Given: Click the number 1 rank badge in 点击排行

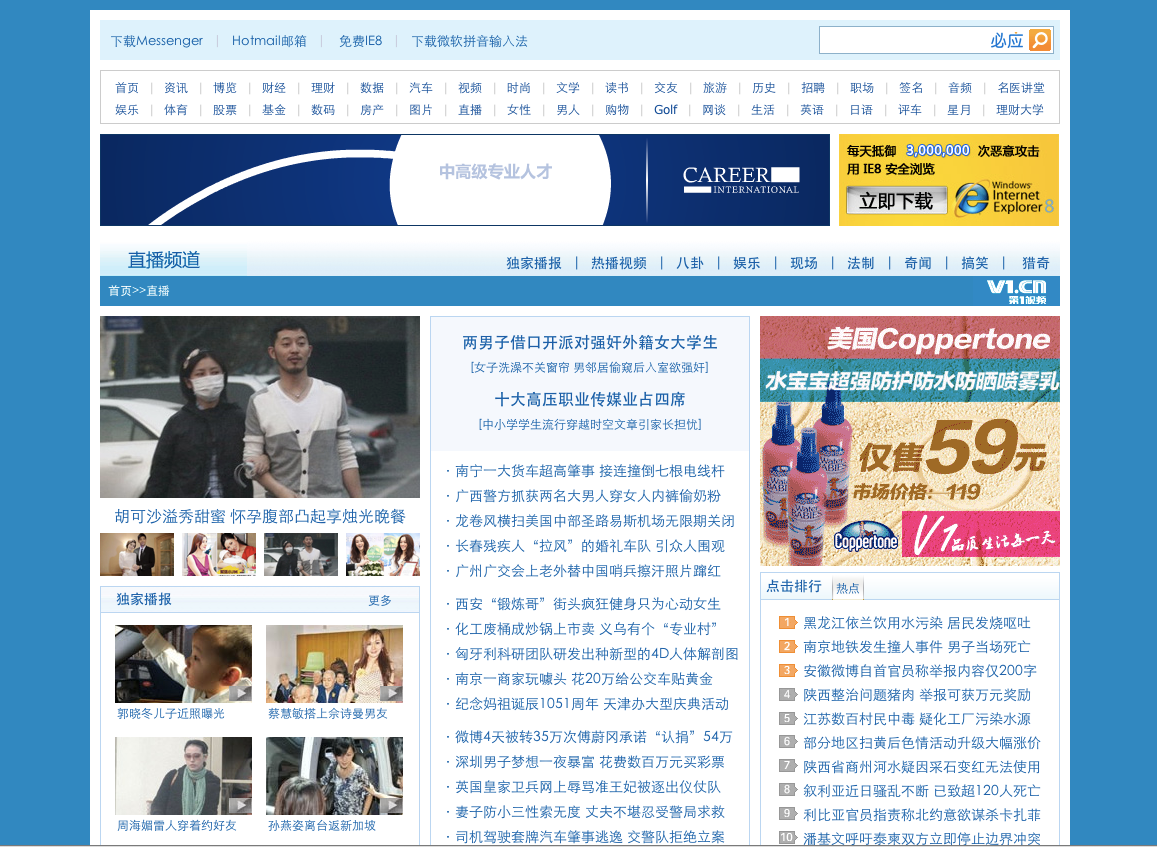Looking at the screenshot, I should [x=787, y=623].
